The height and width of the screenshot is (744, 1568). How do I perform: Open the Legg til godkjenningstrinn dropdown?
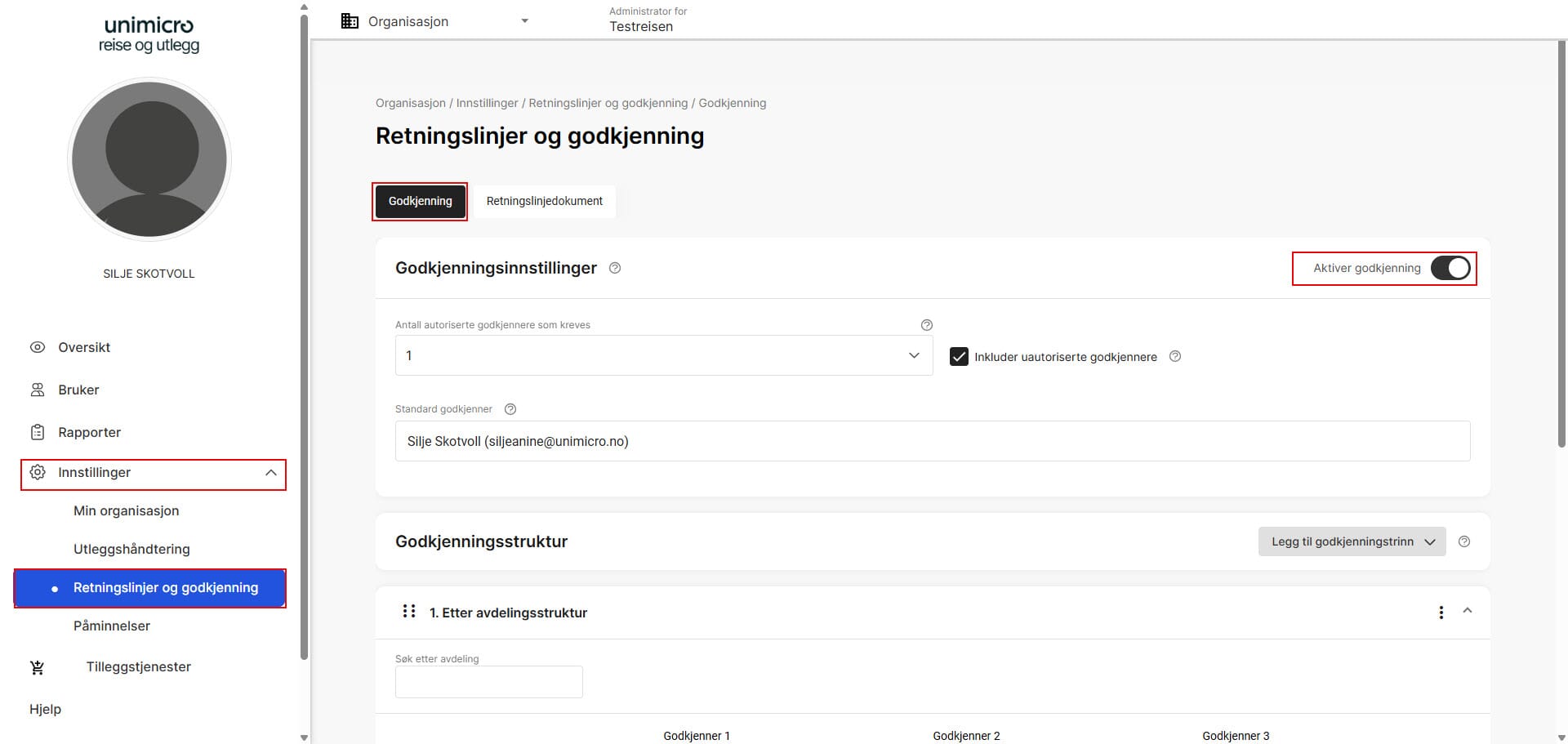[1352, 541]
